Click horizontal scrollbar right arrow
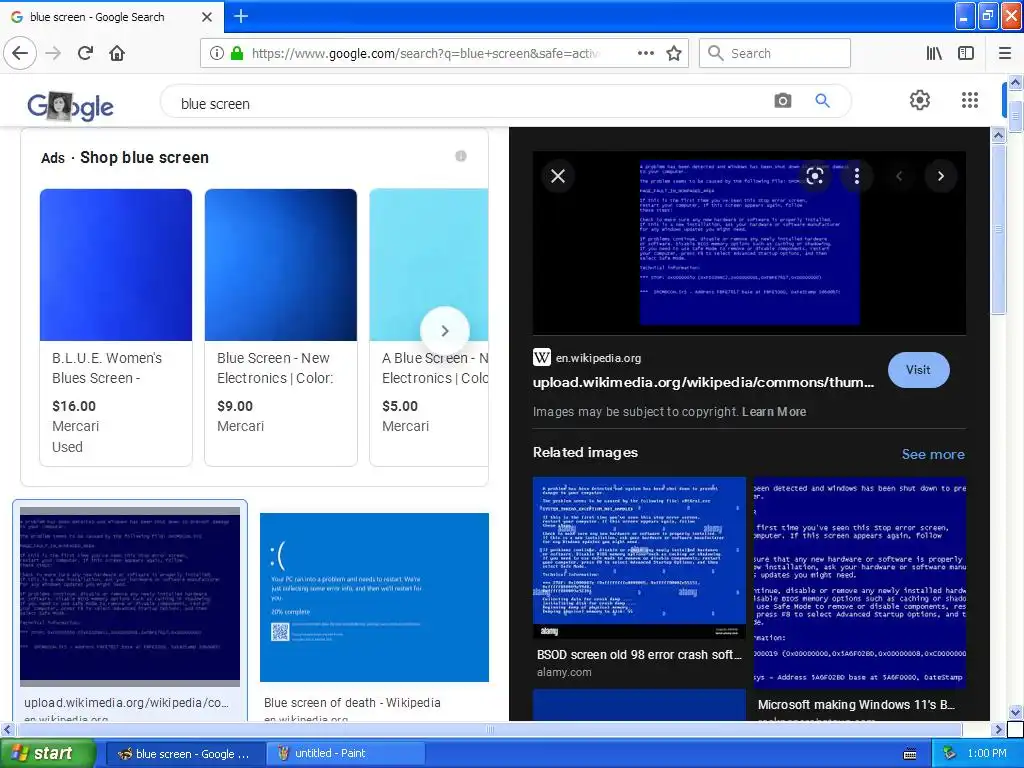This screenshot has height=768, width=1024. (x=998, y=729)
